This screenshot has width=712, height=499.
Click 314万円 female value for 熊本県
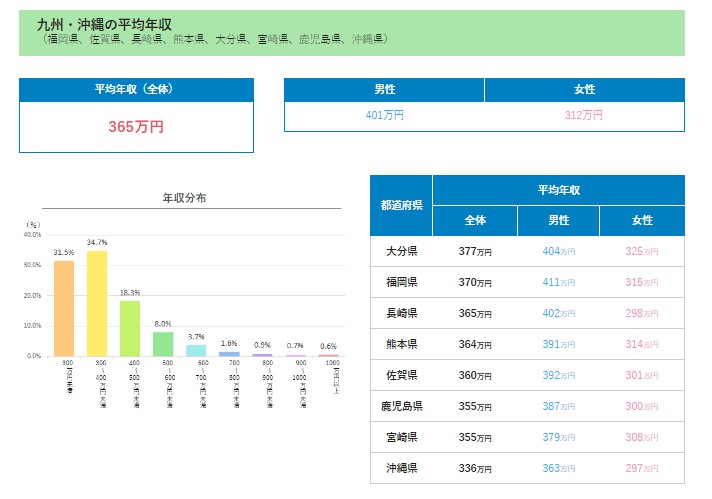(642, 344)
